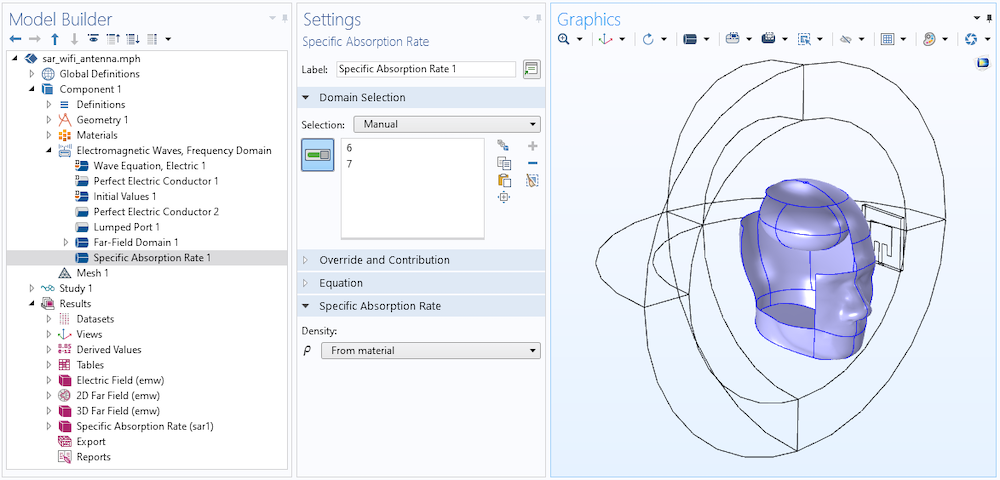The image size is (1000, 480).
Task: Click the Collapse All tree icon
Action: 113,39
